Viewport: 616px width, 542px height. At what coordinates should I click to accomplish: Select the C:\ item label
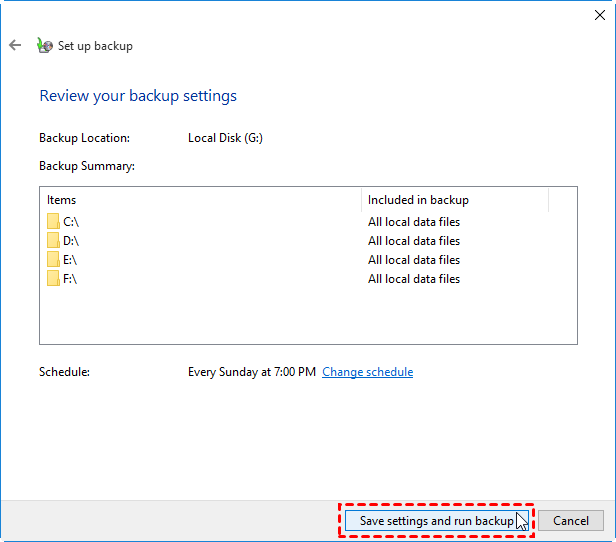(71, 222)
